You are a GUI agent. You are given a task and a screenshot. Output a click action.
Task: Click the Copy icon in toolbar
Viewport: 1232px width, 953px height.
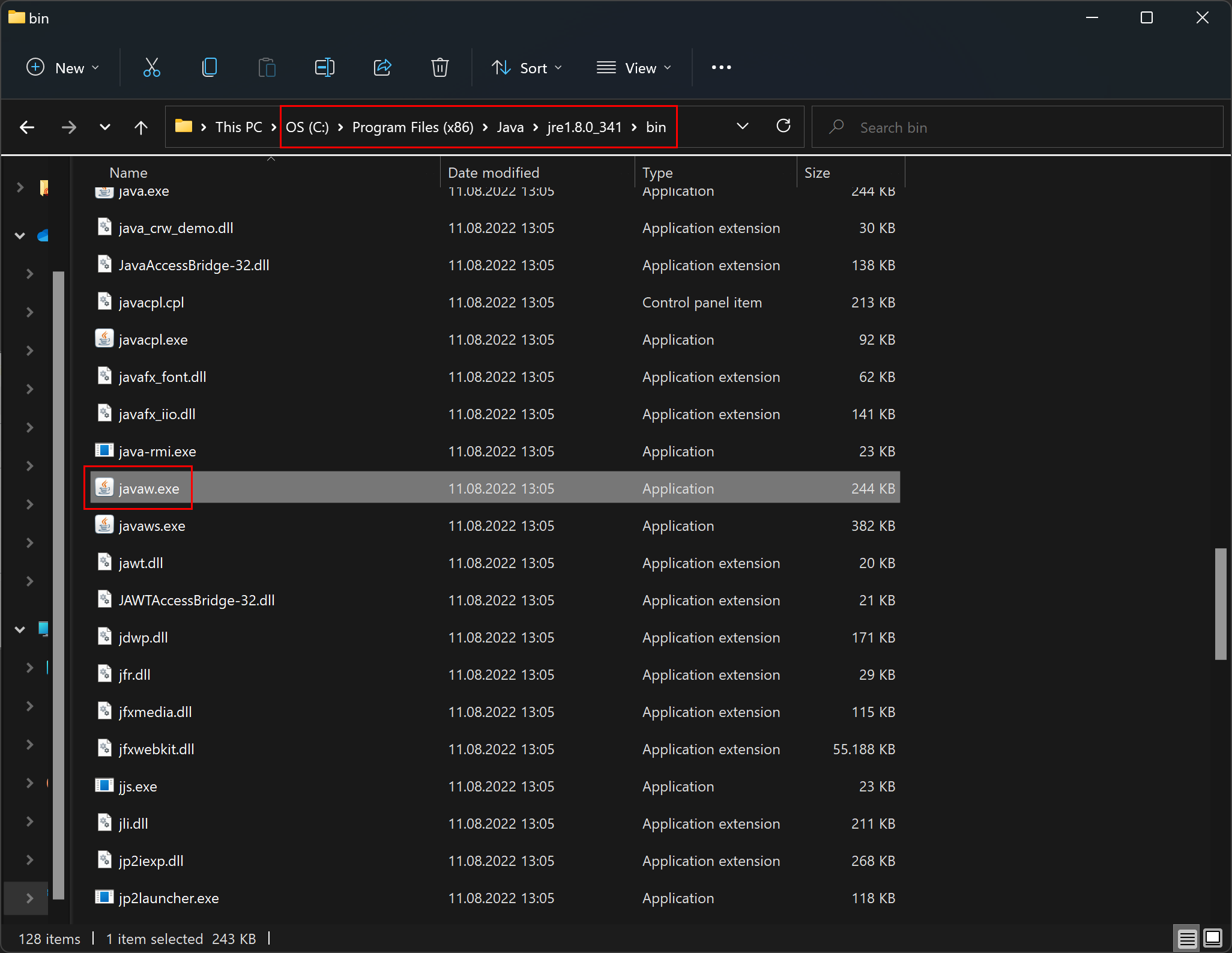(210, 67)
